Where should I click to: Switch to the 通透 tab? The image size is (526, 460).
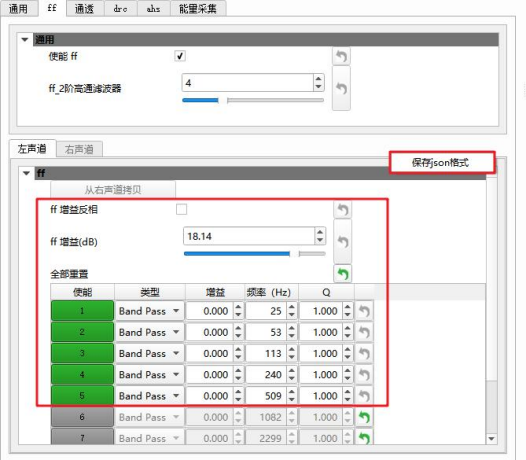tap(84, 8)
